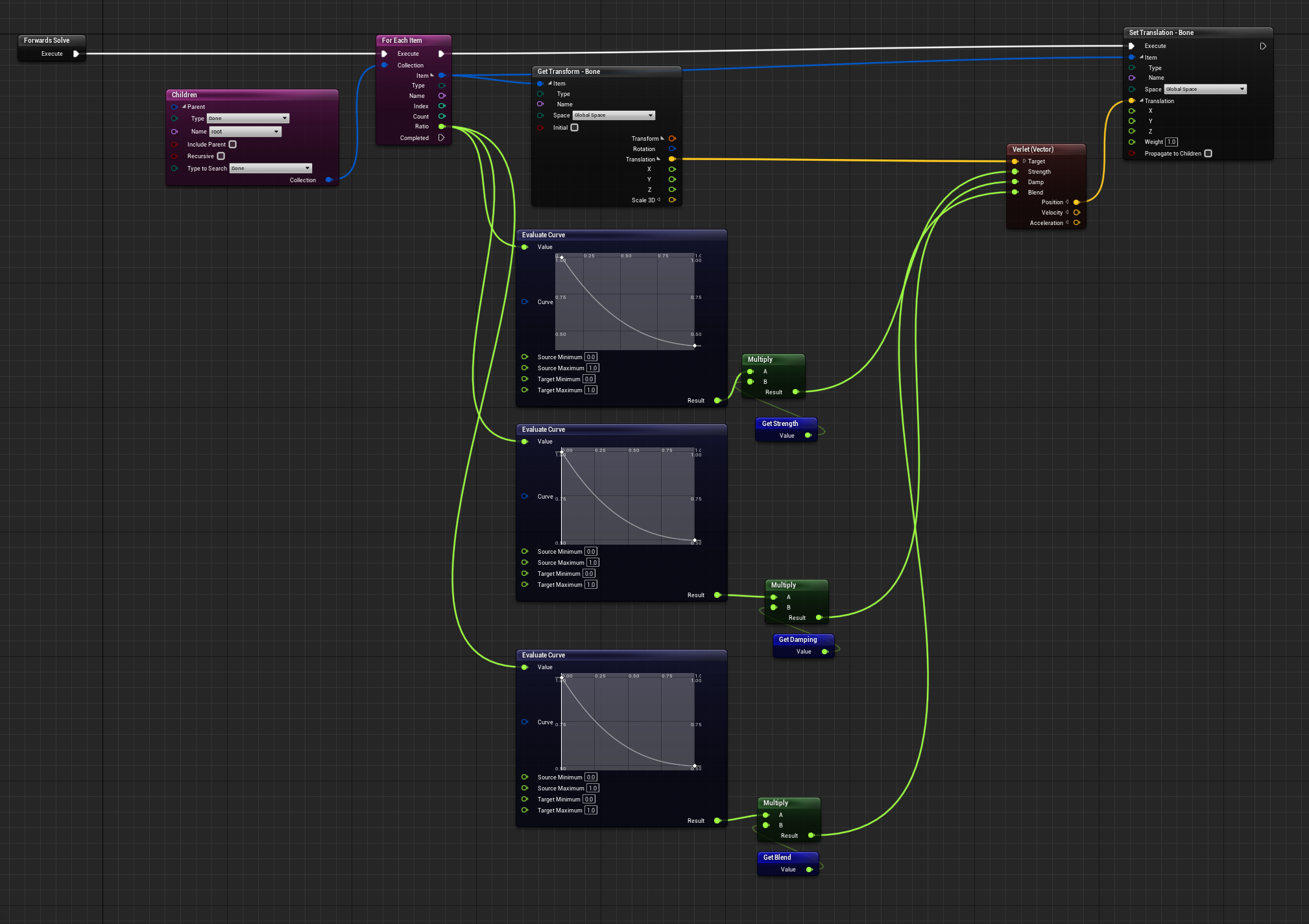
Task: Click the Get Strength Value output pin
Action: [x=808, y=435]
